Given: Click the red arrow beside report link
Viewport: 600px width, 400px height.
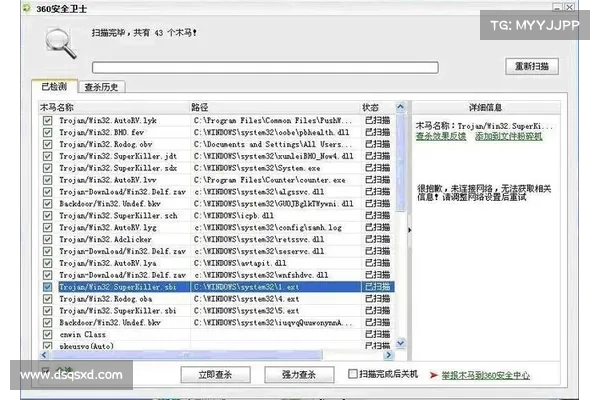Looking at the screenshot, I should [434, 375].
